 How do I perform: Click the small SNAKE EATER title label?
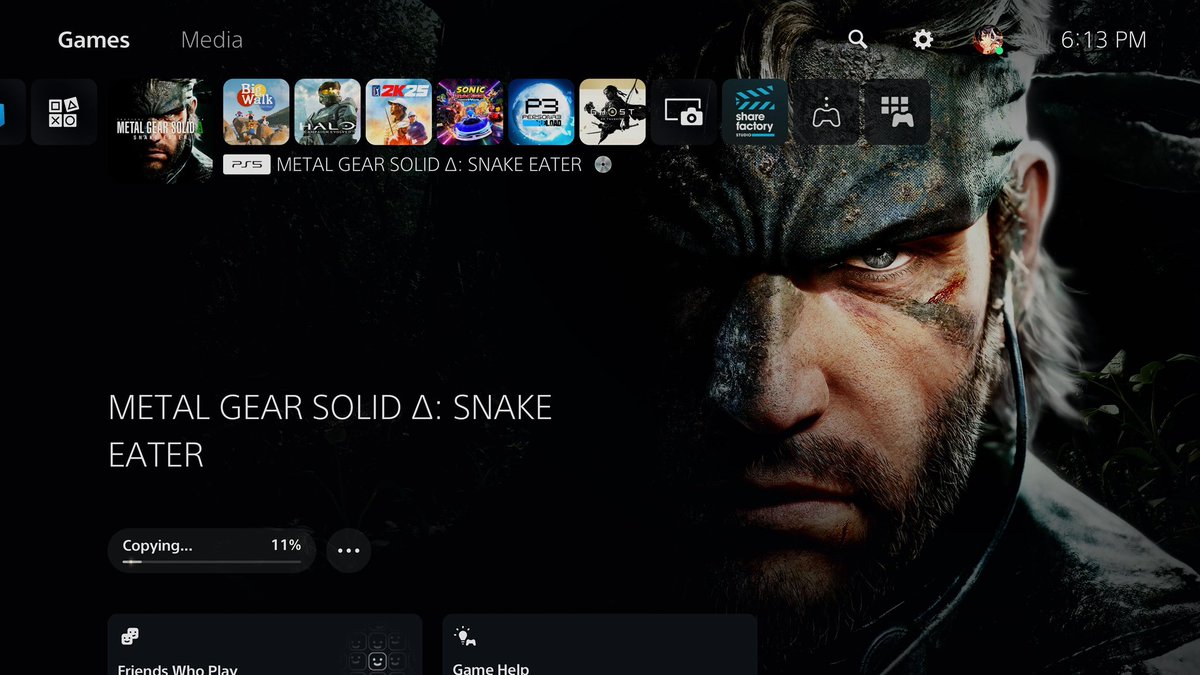[429, 165]
